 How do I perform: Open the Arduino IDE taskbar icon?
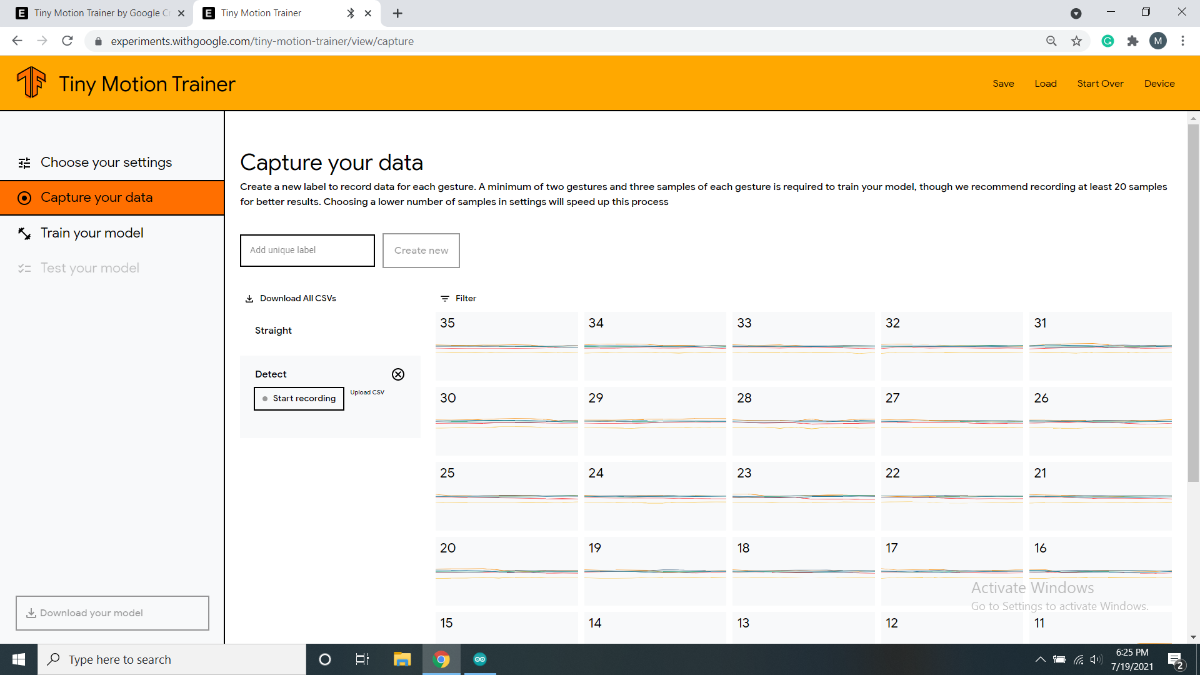tap(480, 659)
